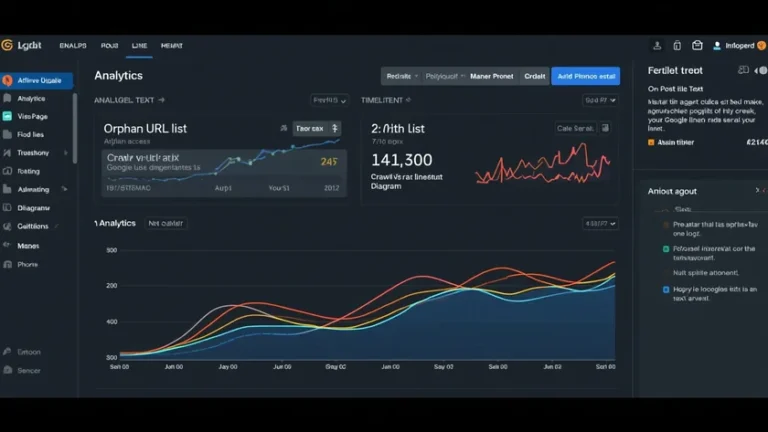Click the orange icon on Atfieve Dgaile
The image size is (768, 432).
[7, 80]
